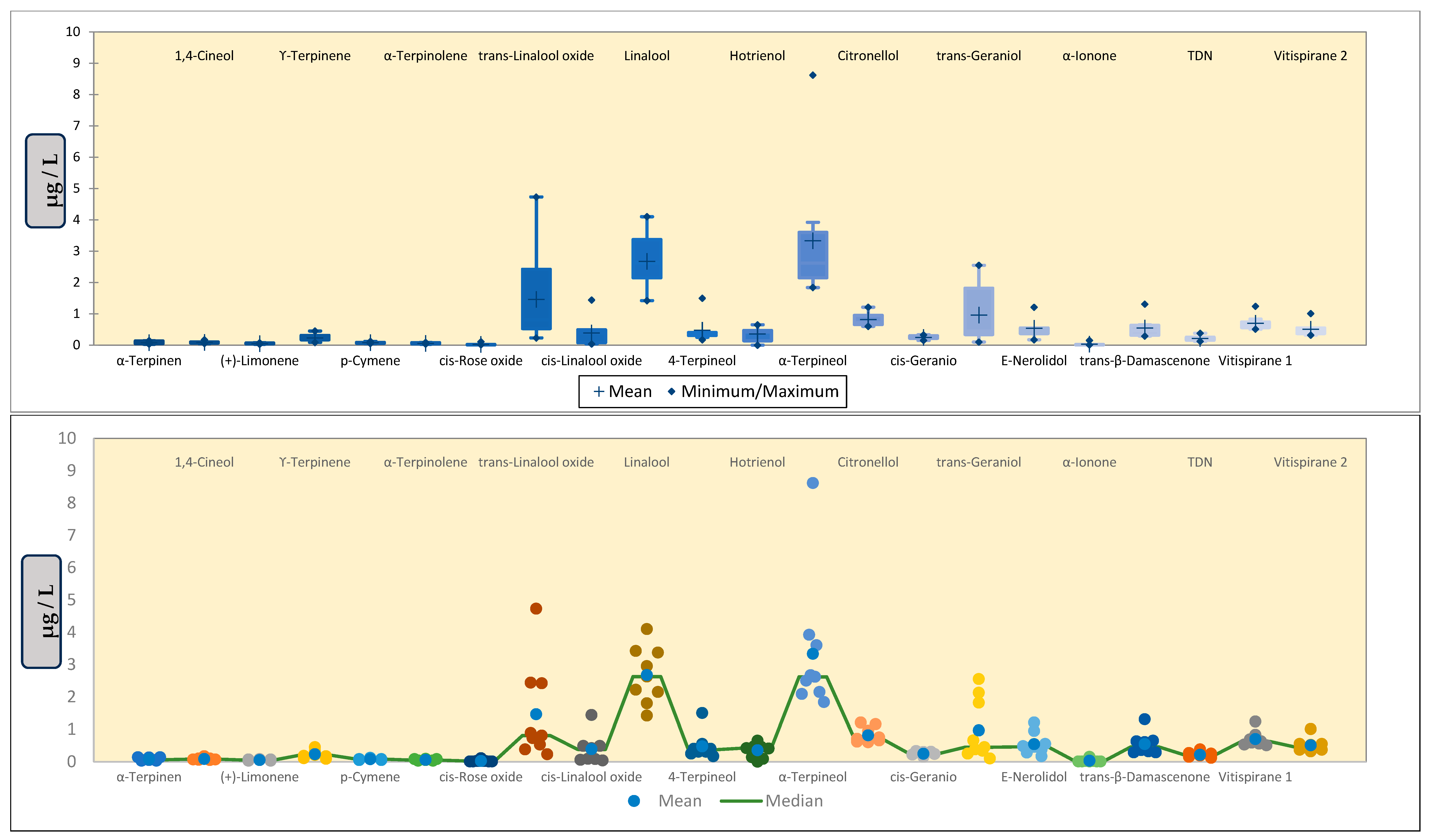Click the highest trans-Linalool oxide dot in bottom chart

click(x=536, y=609)
